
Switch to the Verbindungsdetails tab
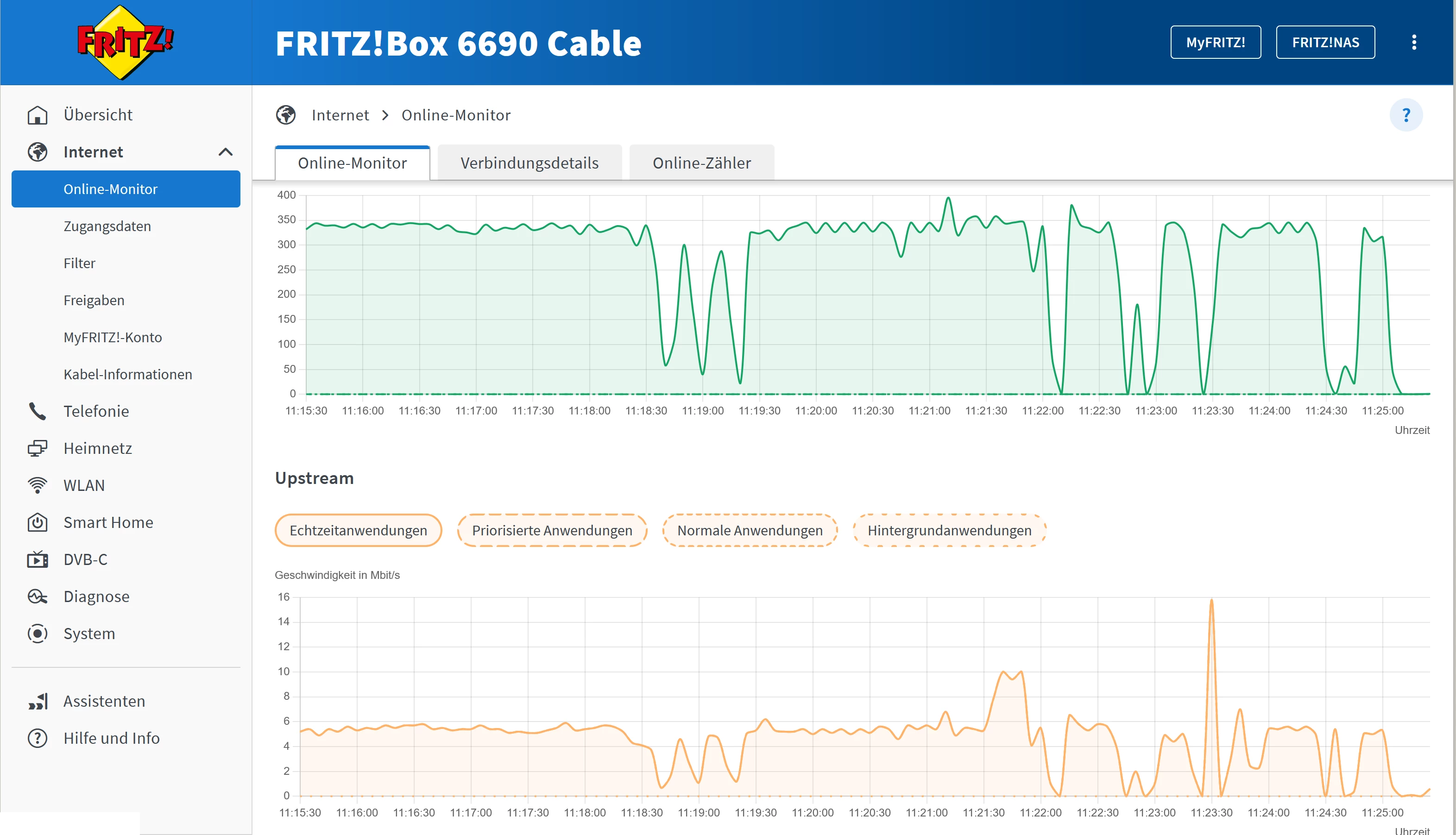coord(529,163)
